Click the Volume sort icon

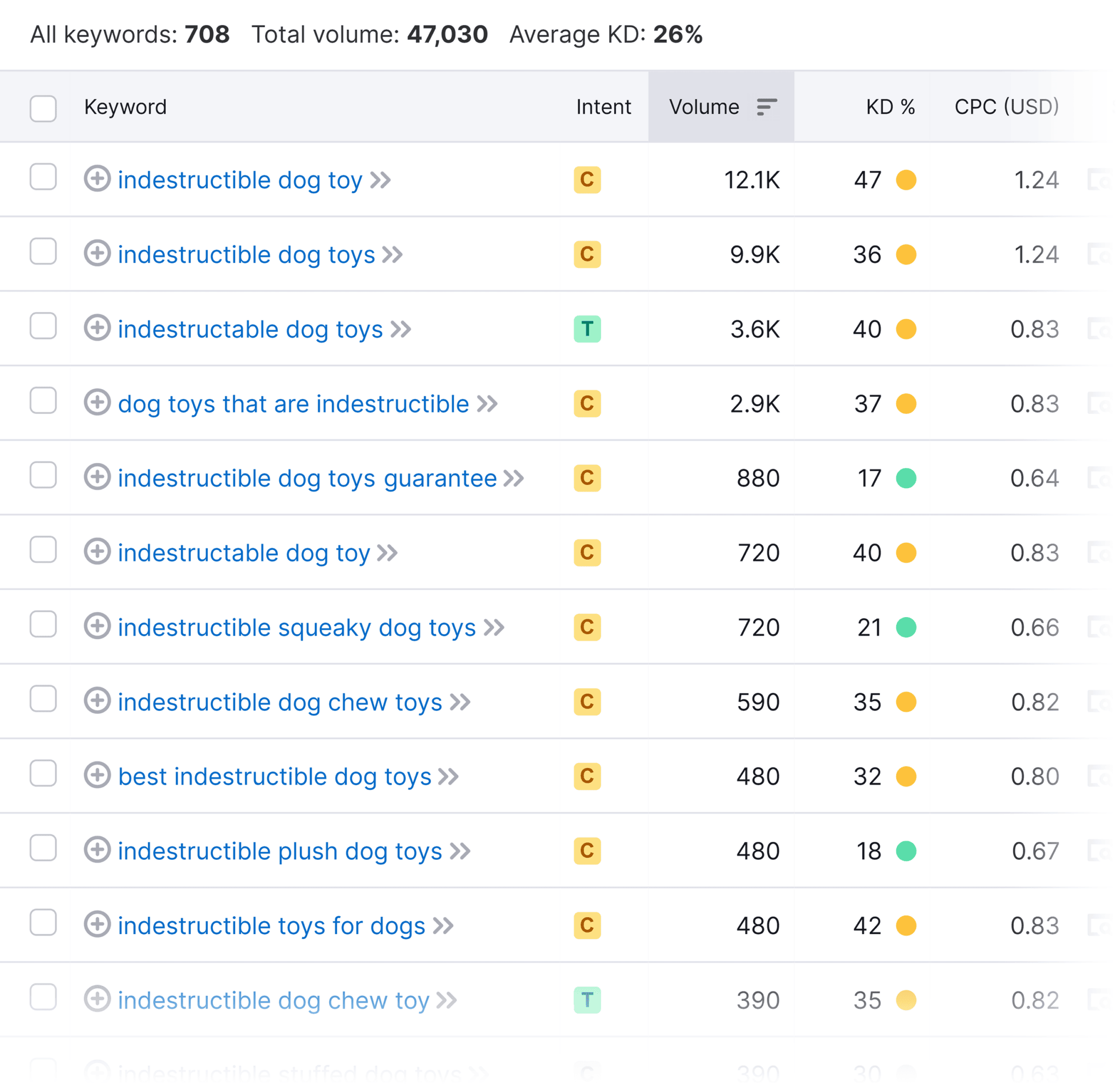pyautogui.click(x=766, y=107)
